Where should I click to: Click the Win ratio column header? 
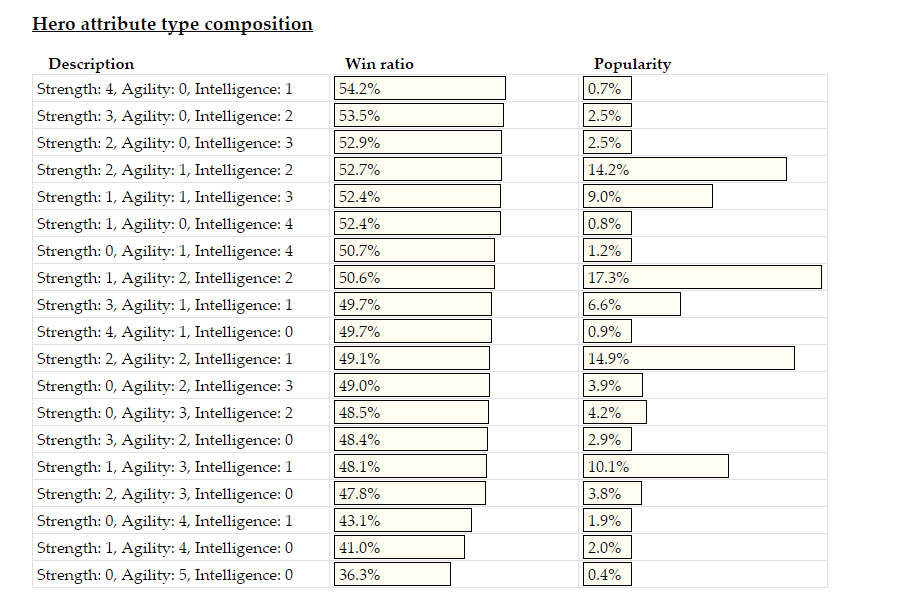point(379,64)
